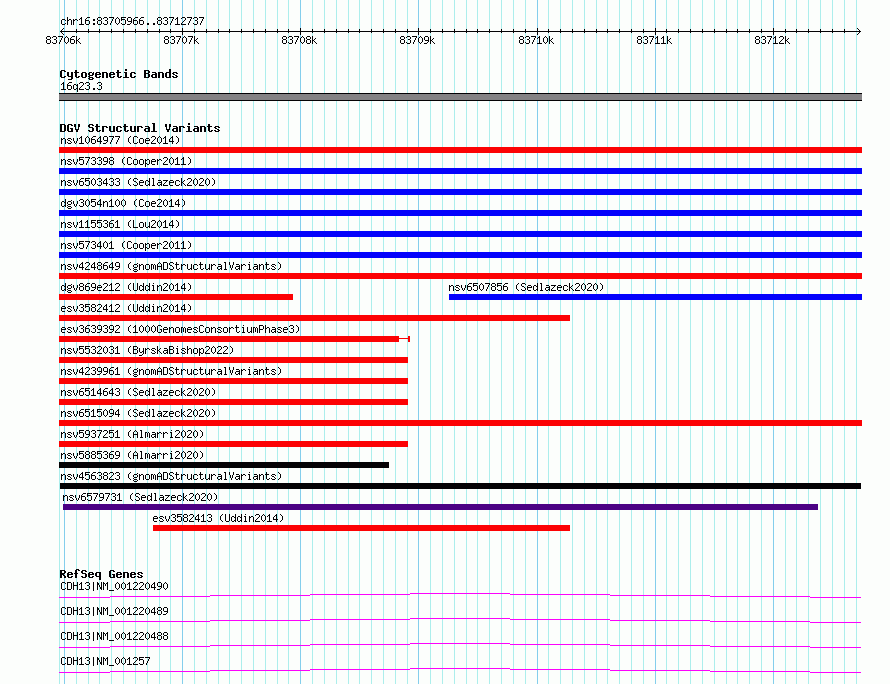Screen dimensions: 890x684
Task: Select the red bar of esv3582413
Action: (x=362, y=528)
